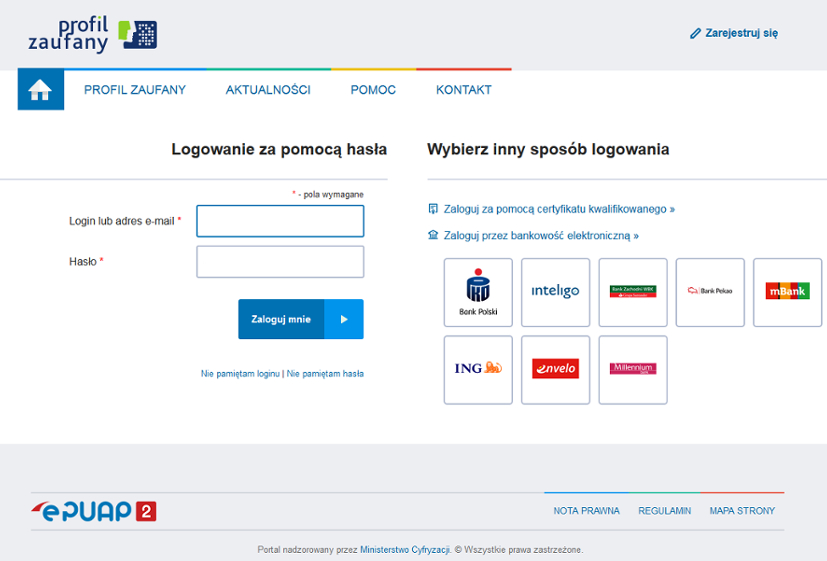Select the mBank login tile
The image size is (827, 561).
787,293
